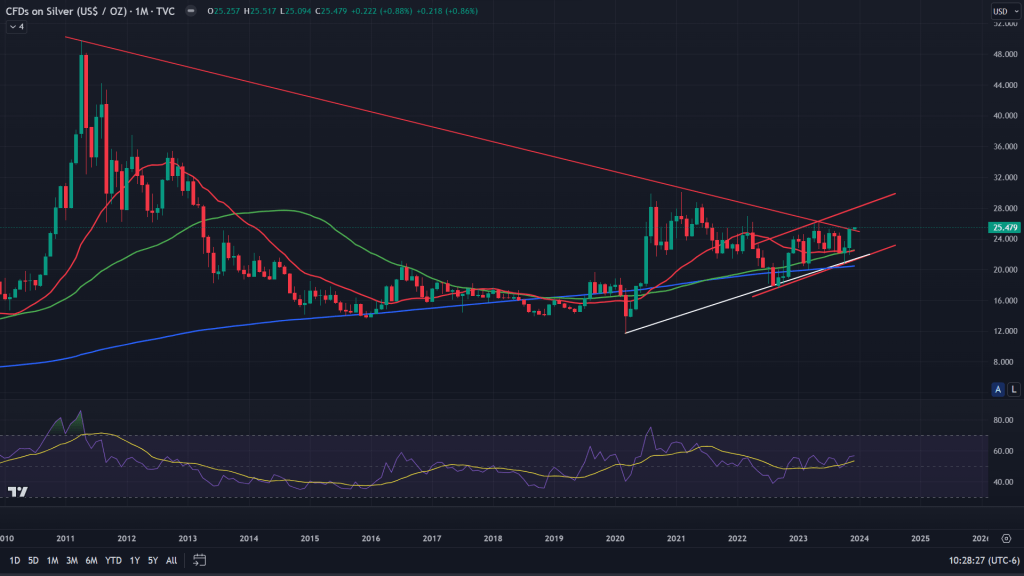Open the timezone menu showing UTC-6

pyautogui.click(x=988, y=560)
